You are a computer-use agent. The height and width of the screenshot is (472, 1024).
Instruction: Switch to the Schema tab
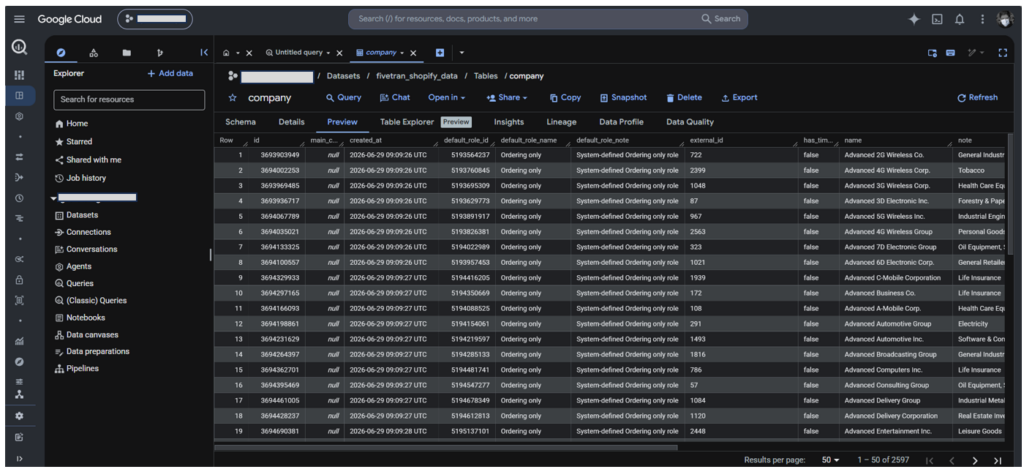[x=240, y=121]
